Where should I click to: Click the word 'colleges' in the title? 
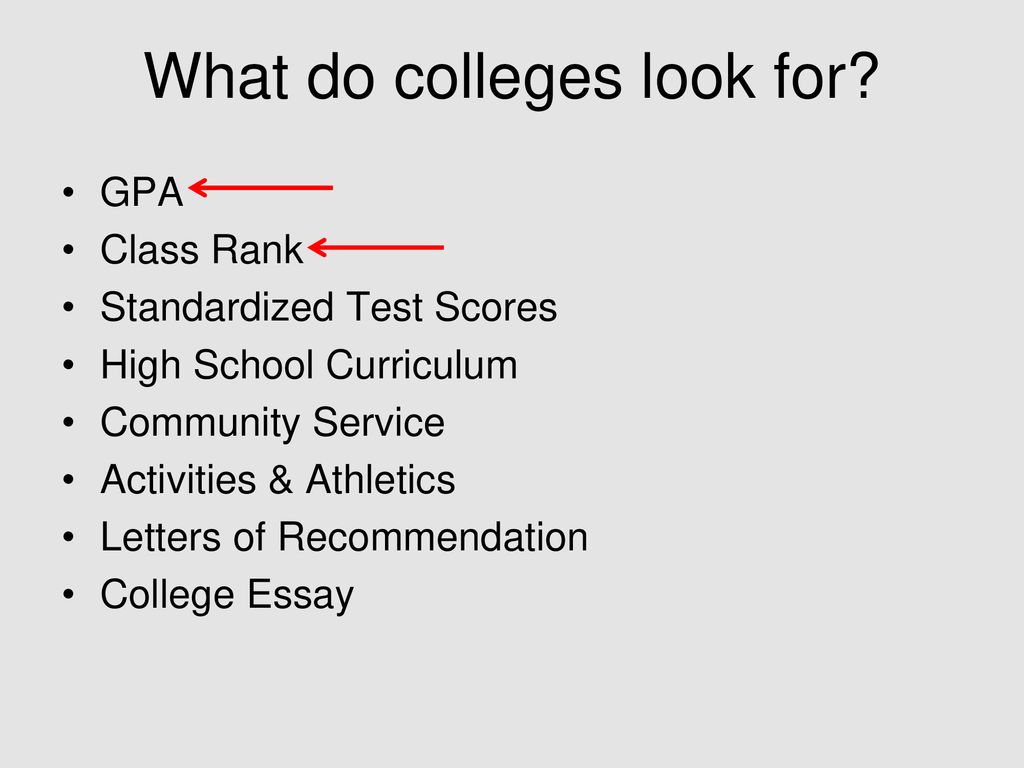pos(507,79)
